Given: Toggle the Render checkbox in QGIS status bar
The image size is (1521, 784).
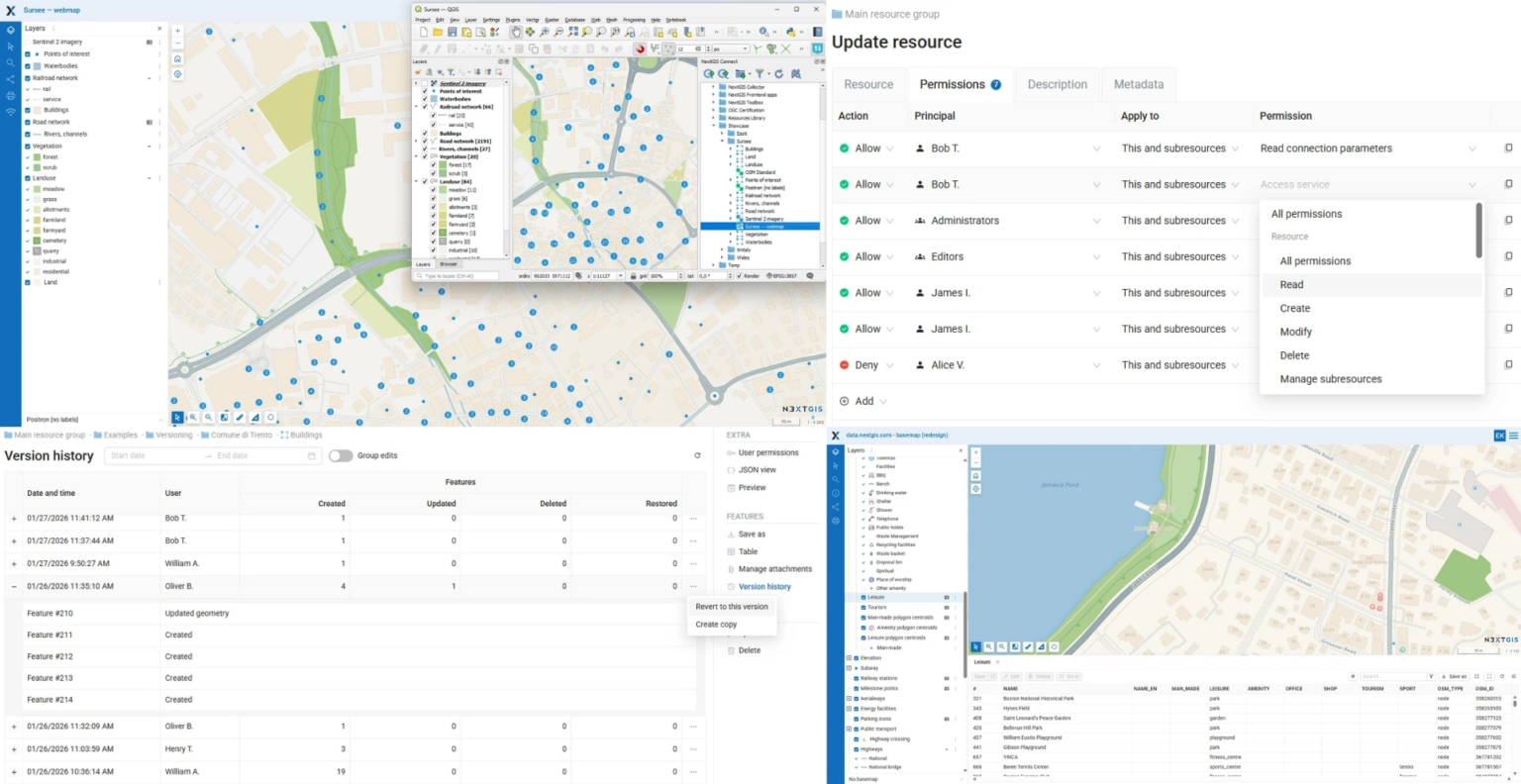Looking at the screenshot, I should click(x=740, y=276).
